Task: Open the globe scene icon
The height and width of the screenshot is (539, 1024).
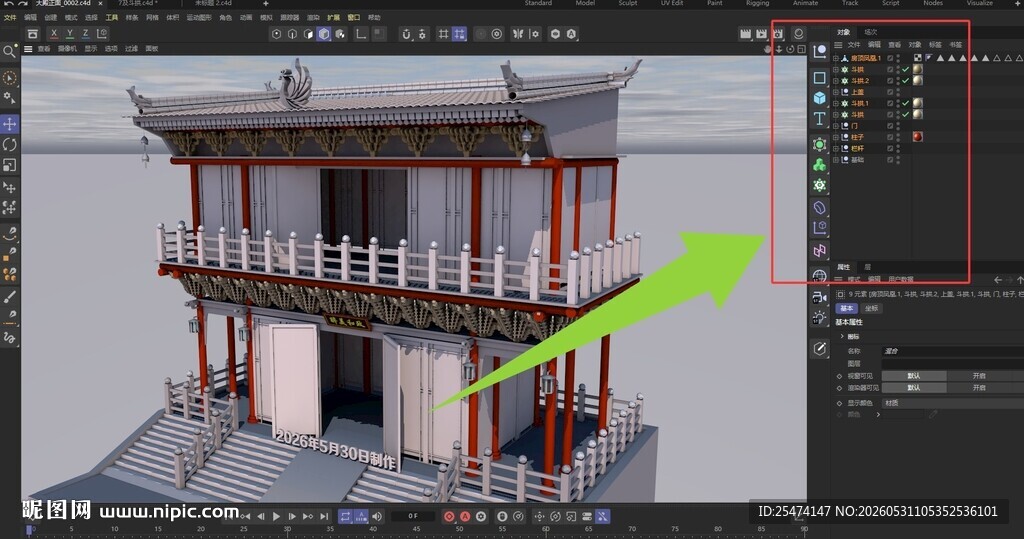Action: pyautogui.click(x=820, y=276)
